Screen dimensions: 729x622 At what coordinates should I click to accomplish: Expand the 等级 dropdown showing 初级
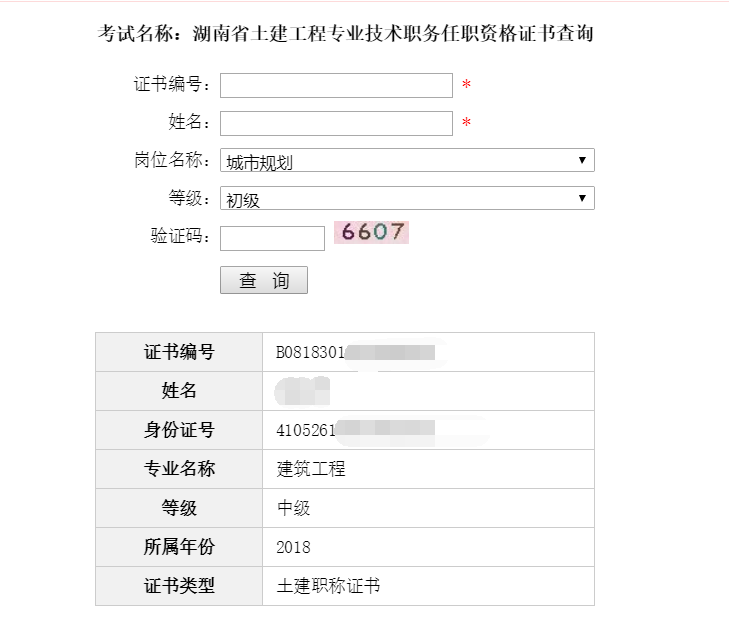click(407, 199)
